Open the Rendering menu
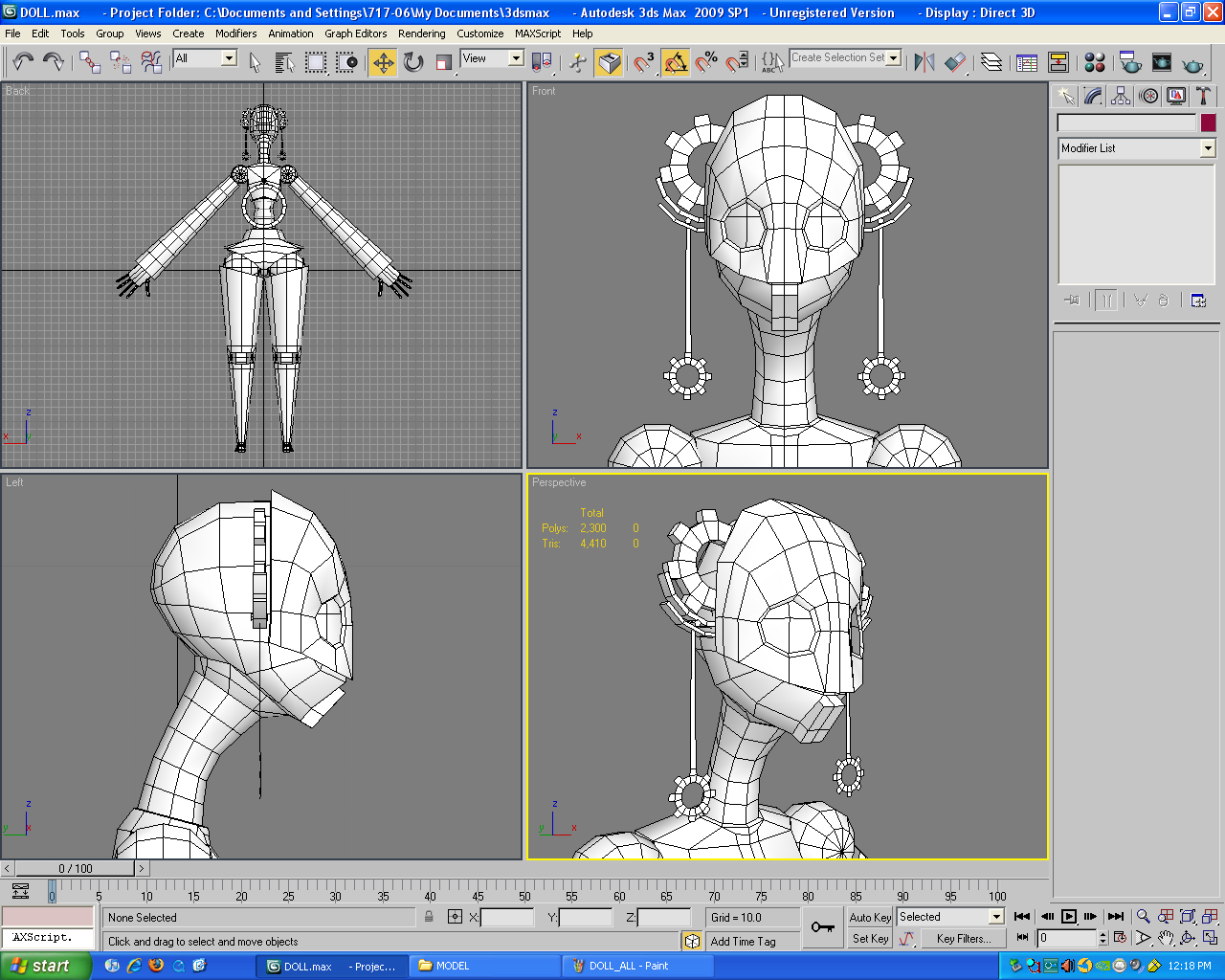 point(422,33)
